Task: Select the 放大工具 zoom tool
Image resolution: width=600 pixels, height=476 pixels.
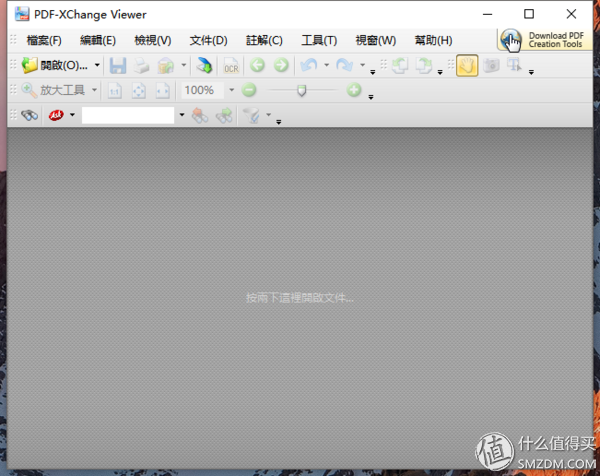Action: 53,90
